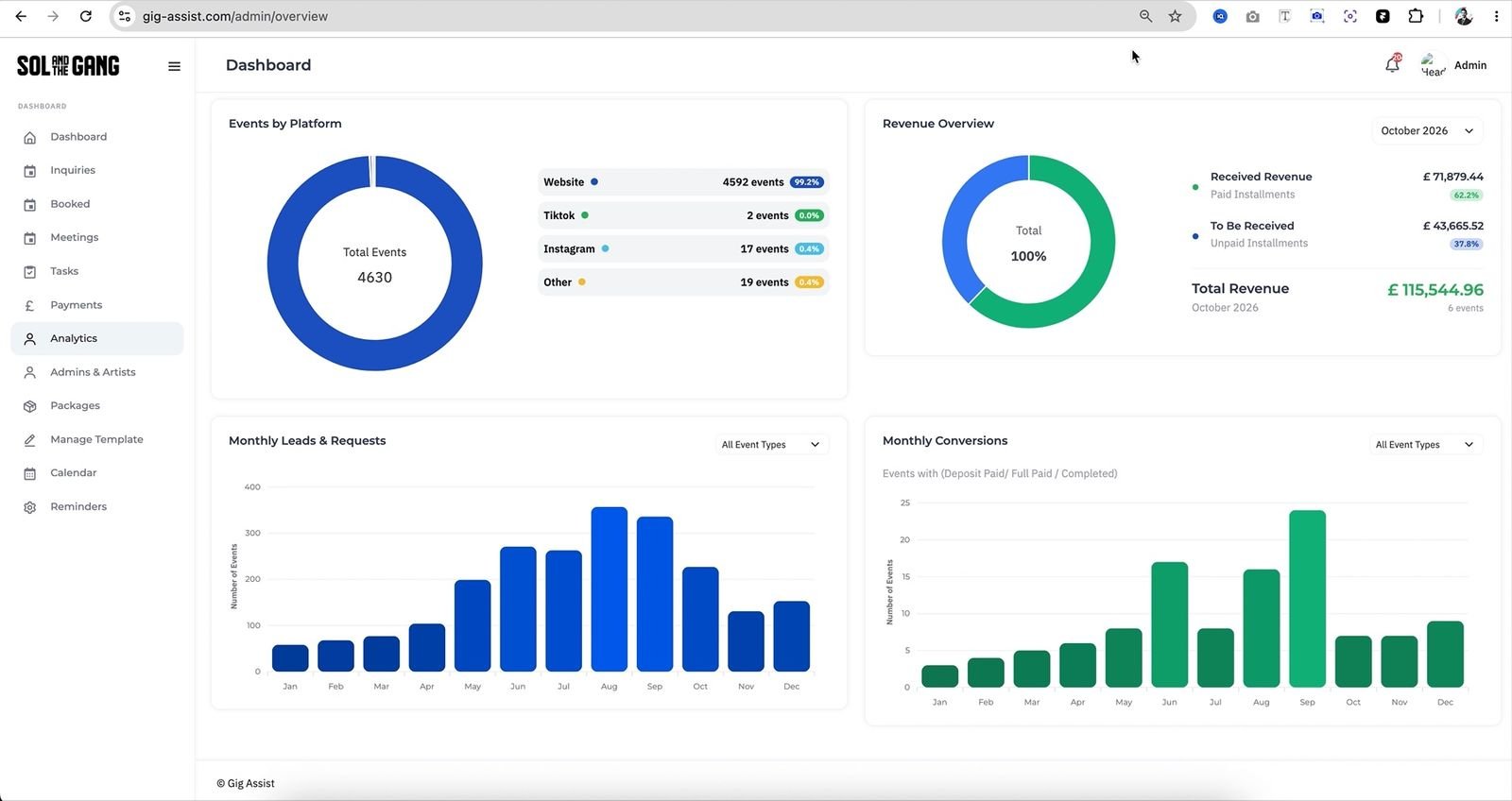Viewport: 1512px width, 801px height.
Task: Open the browser three-dot menu
Action: click(1496, 16)
